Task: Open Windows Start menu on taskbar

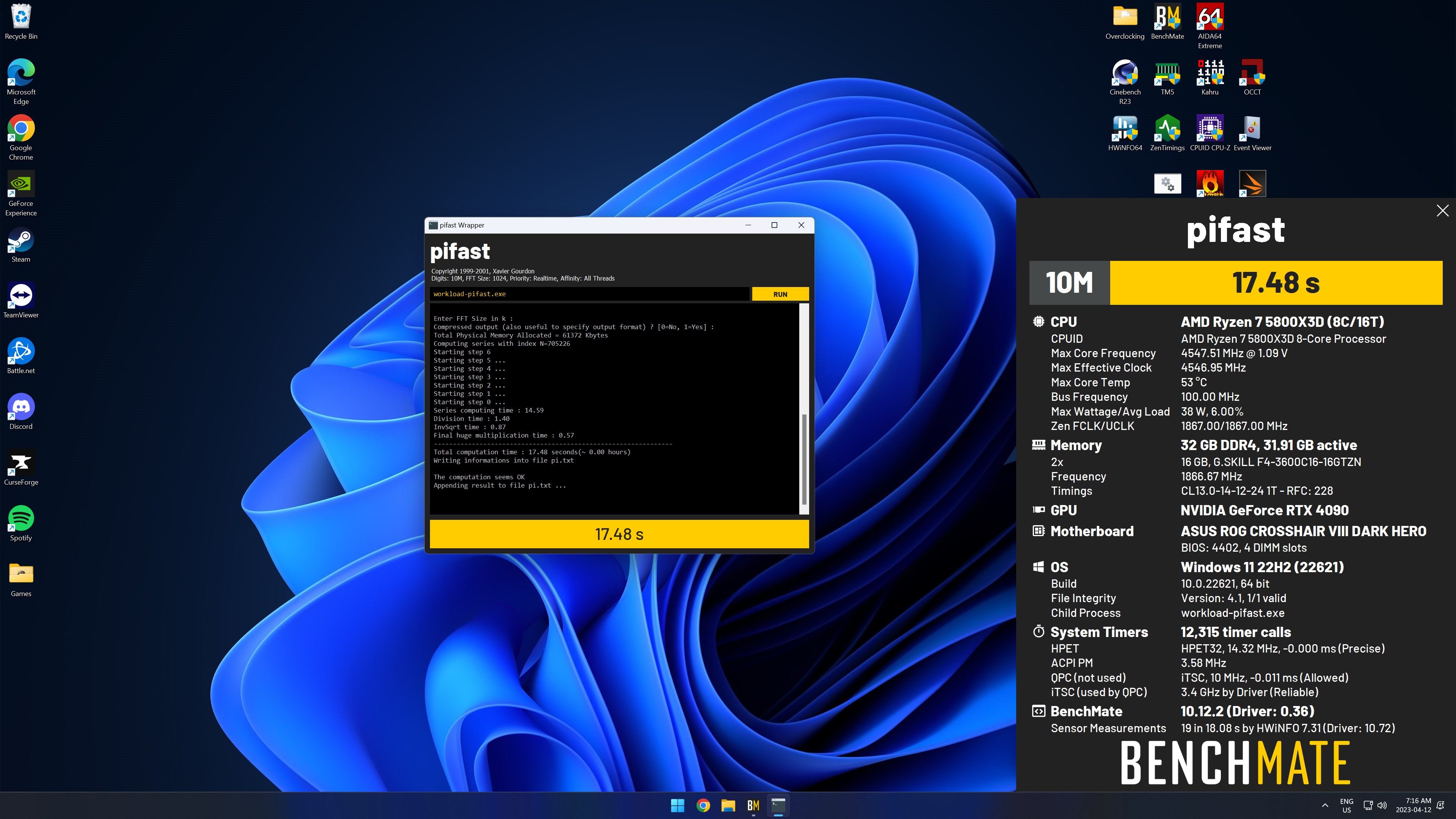Action: 677,805
